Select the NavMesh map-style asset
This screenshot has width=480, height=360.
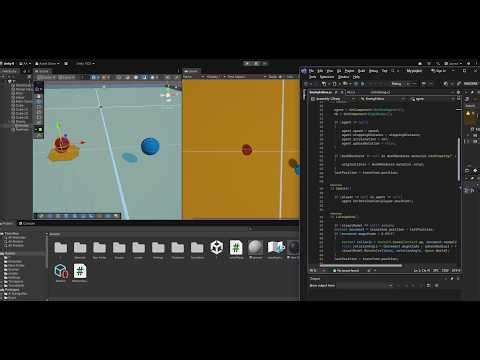[x=275, y=248]
